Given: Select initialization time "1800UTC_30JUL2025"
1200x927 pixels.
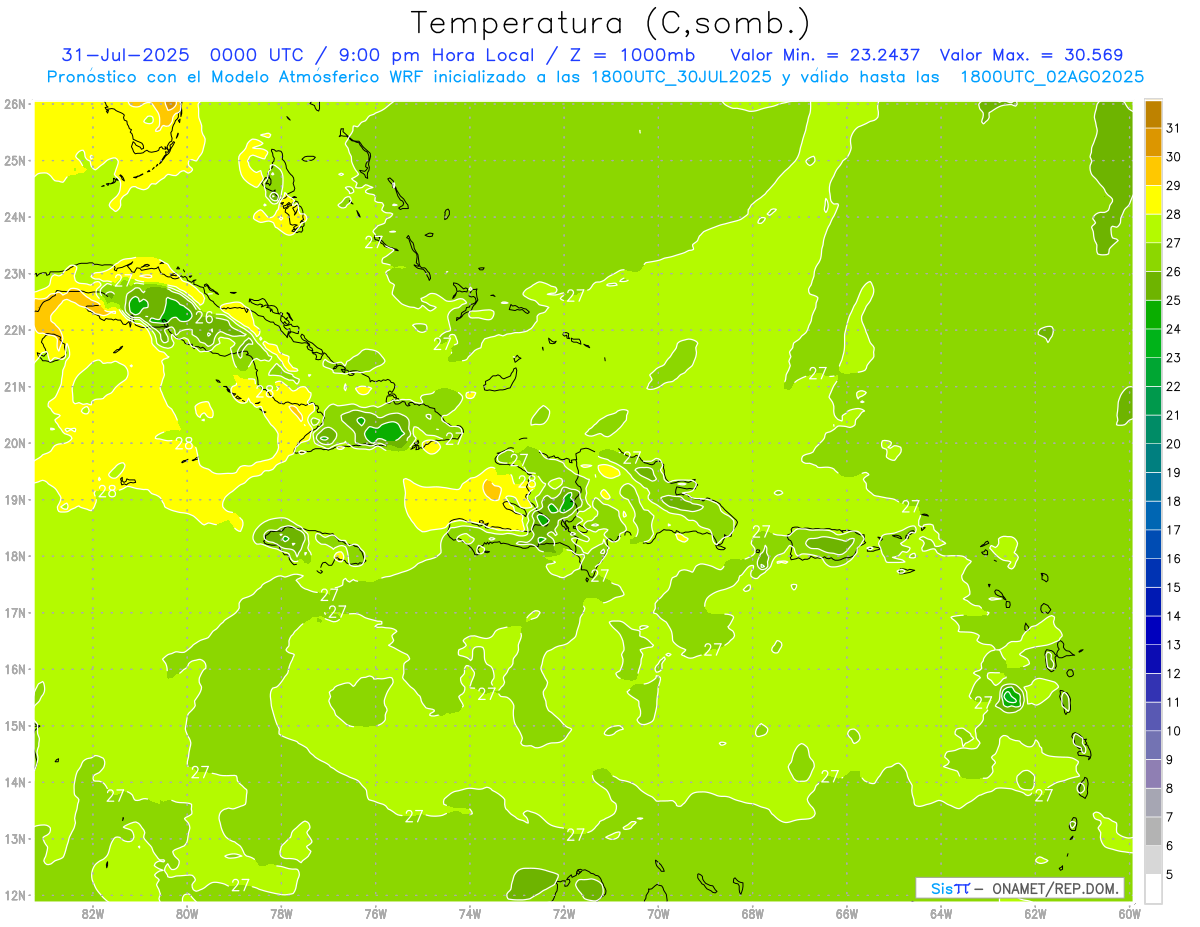Looking at the screenshot, I should 681,77.
